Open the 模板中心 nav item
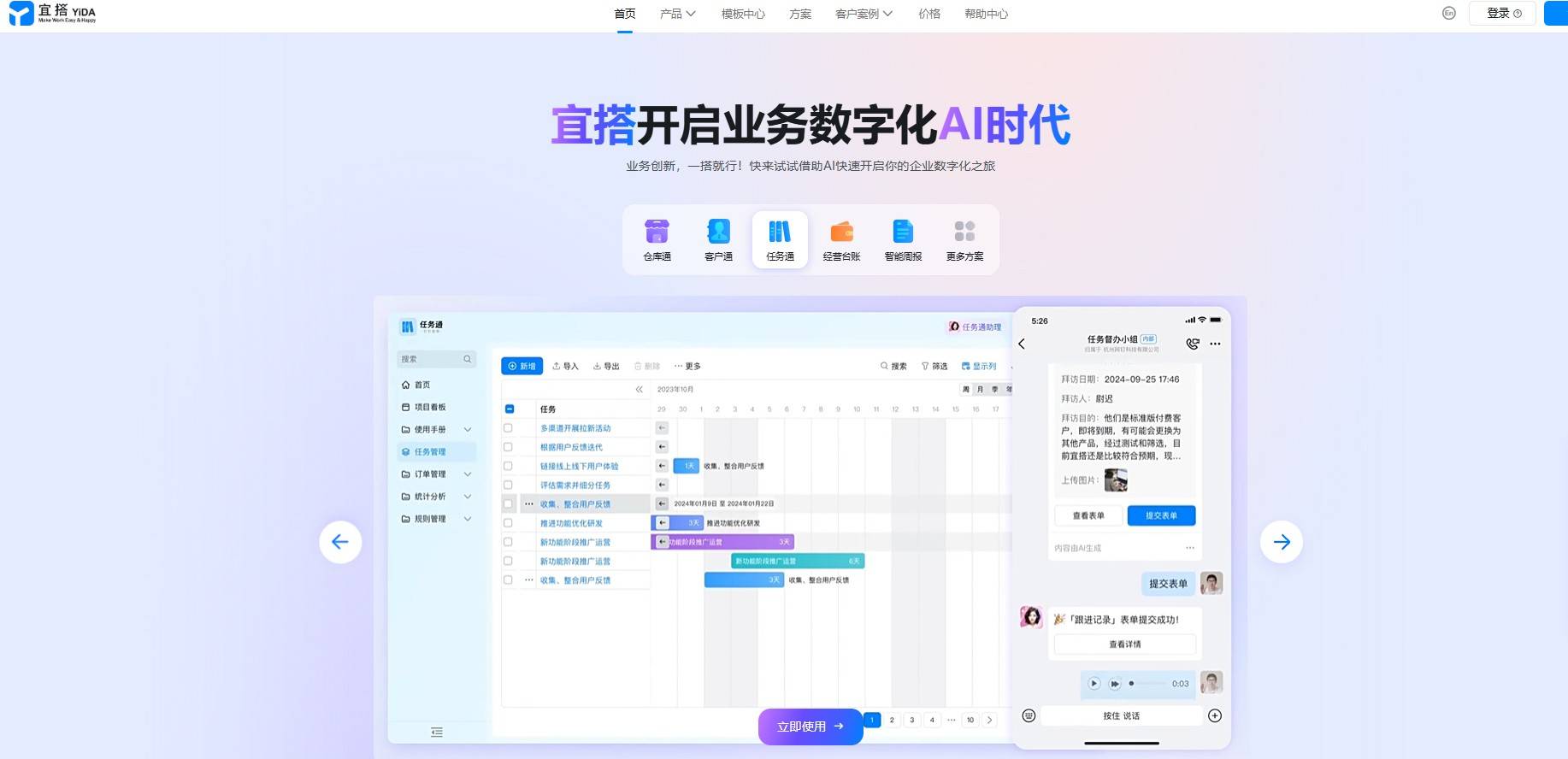The height and width of the screenshot is (759, 1568). coord(743,14)
